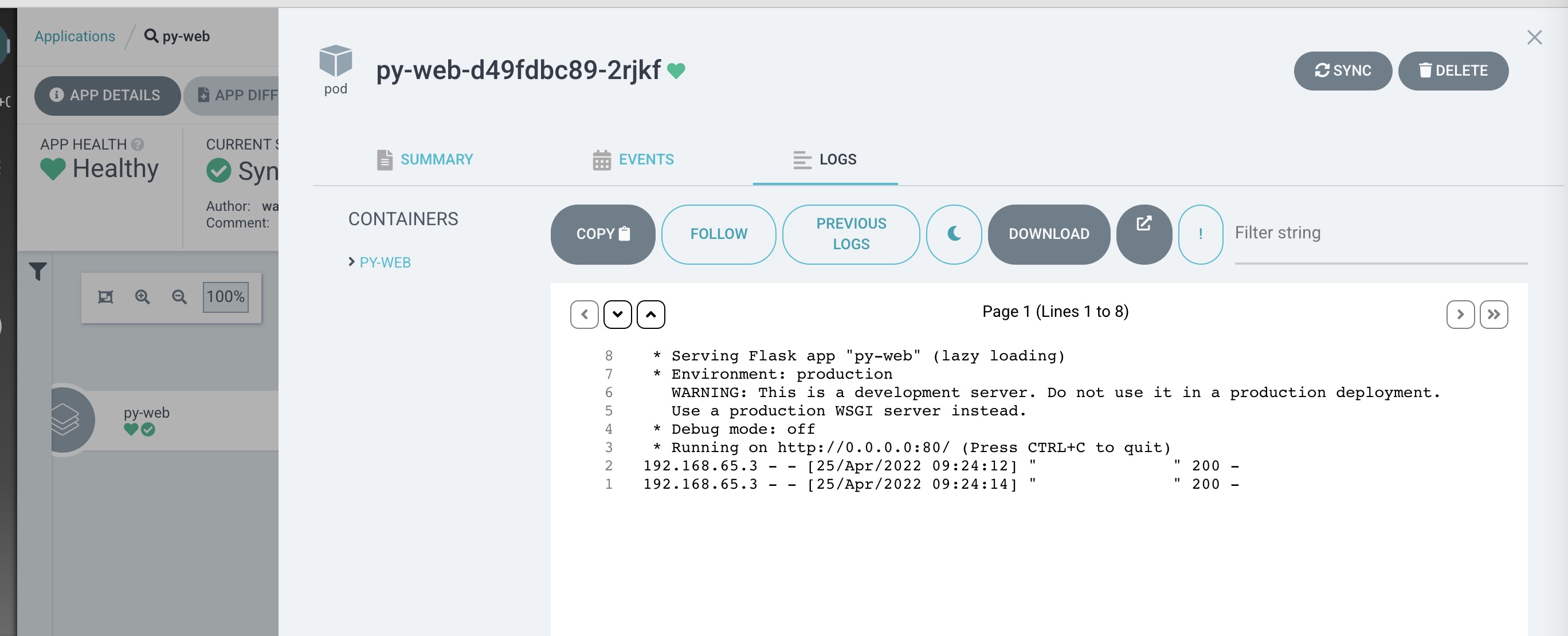Open APP DETAILS button

coord(107,96)
